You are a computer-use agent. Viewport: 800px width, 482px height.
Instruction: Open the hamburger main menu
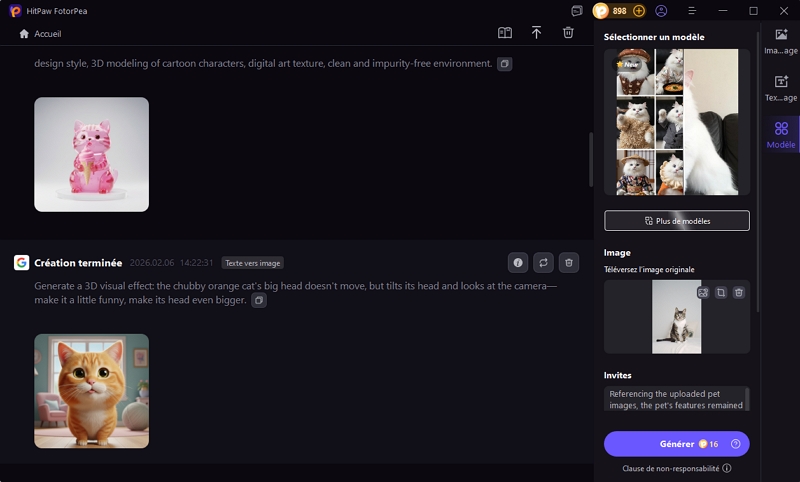point(692,11)
